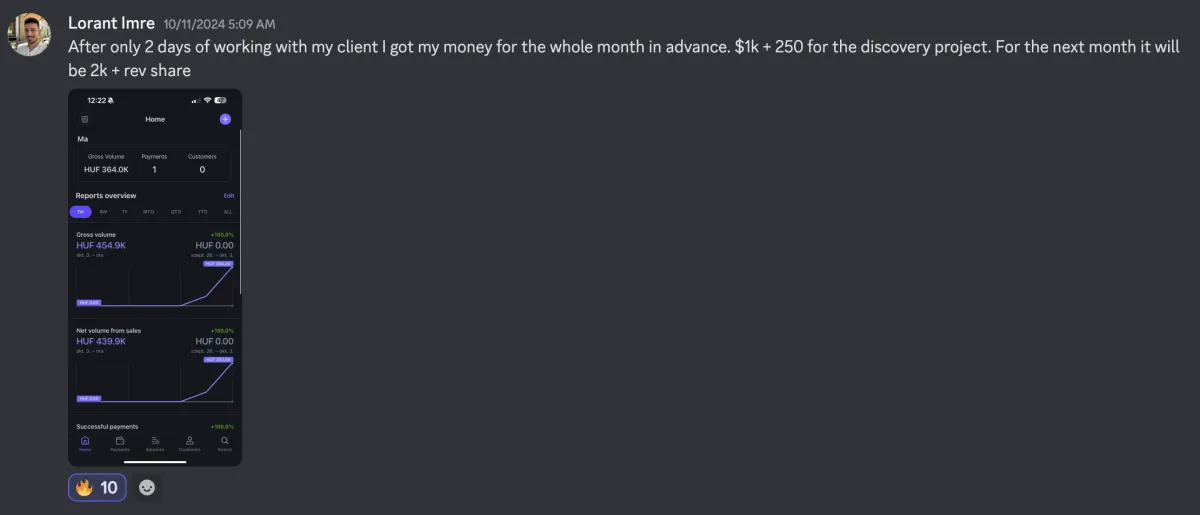
Task: Select the ALL time range option
Action: tap(228, 212)
